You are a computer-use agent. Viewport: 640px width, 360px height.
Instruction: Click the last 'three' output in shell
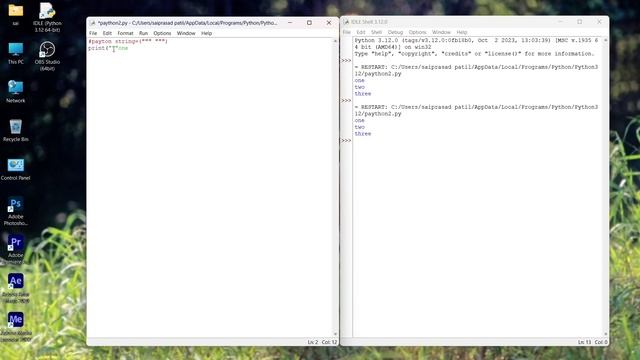(x=363, y=134)
